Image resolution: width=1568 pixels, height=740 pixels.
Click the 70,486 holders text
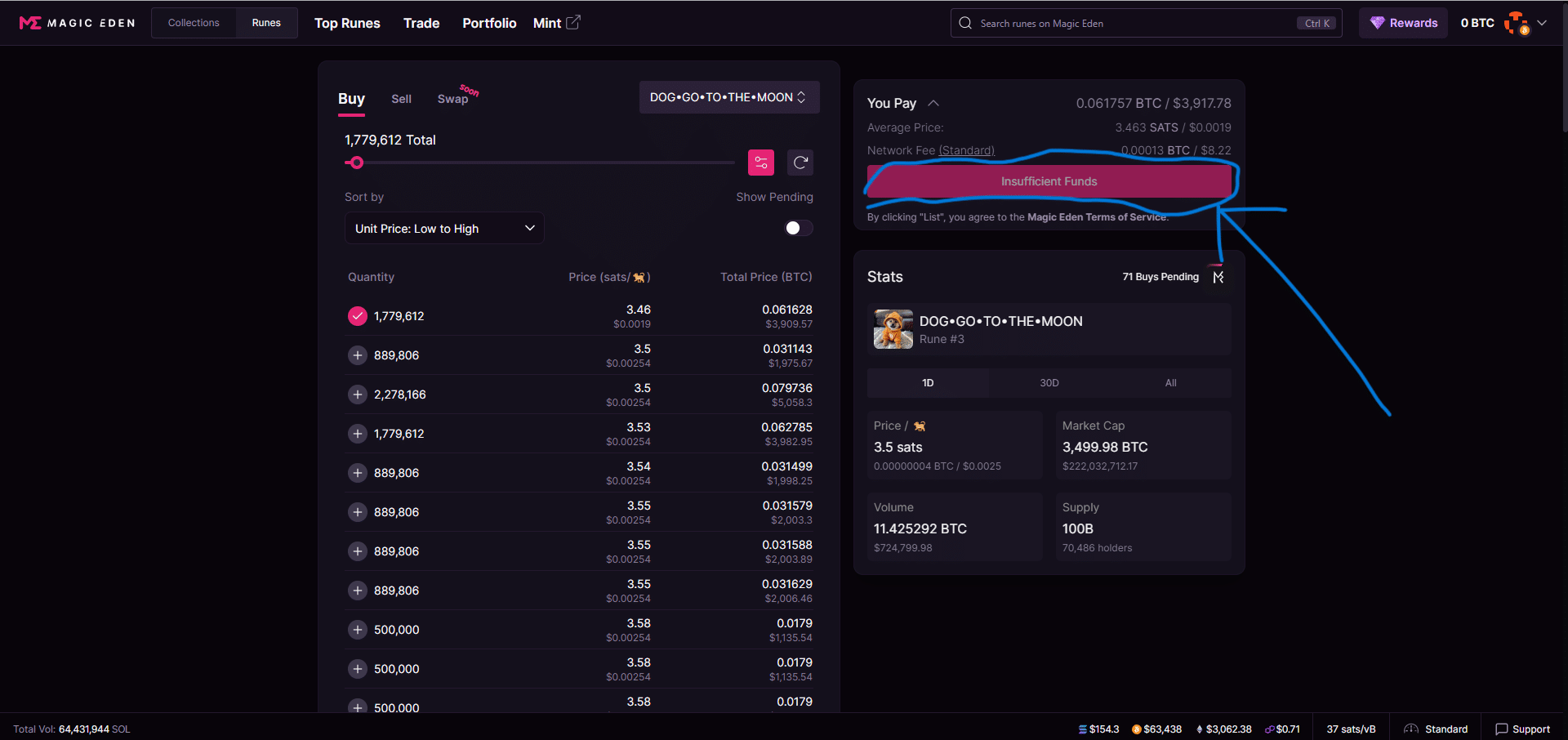click(1097, 548)
